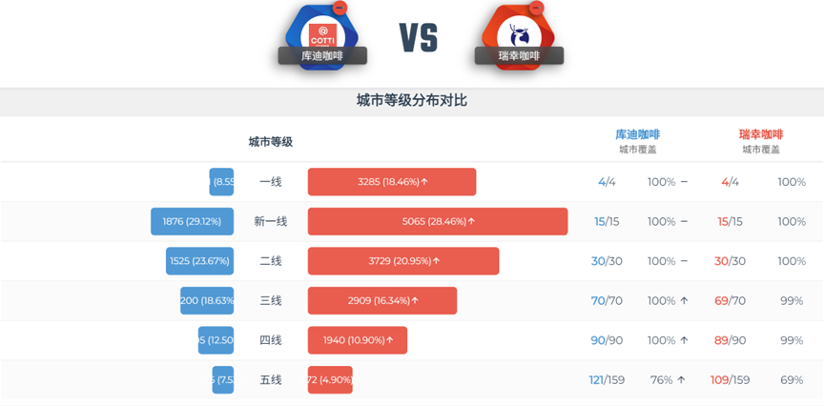Remove 瑞幸咖啡 with its red minus button
This screenshot has height=406, width=824.
pos(536,8)
